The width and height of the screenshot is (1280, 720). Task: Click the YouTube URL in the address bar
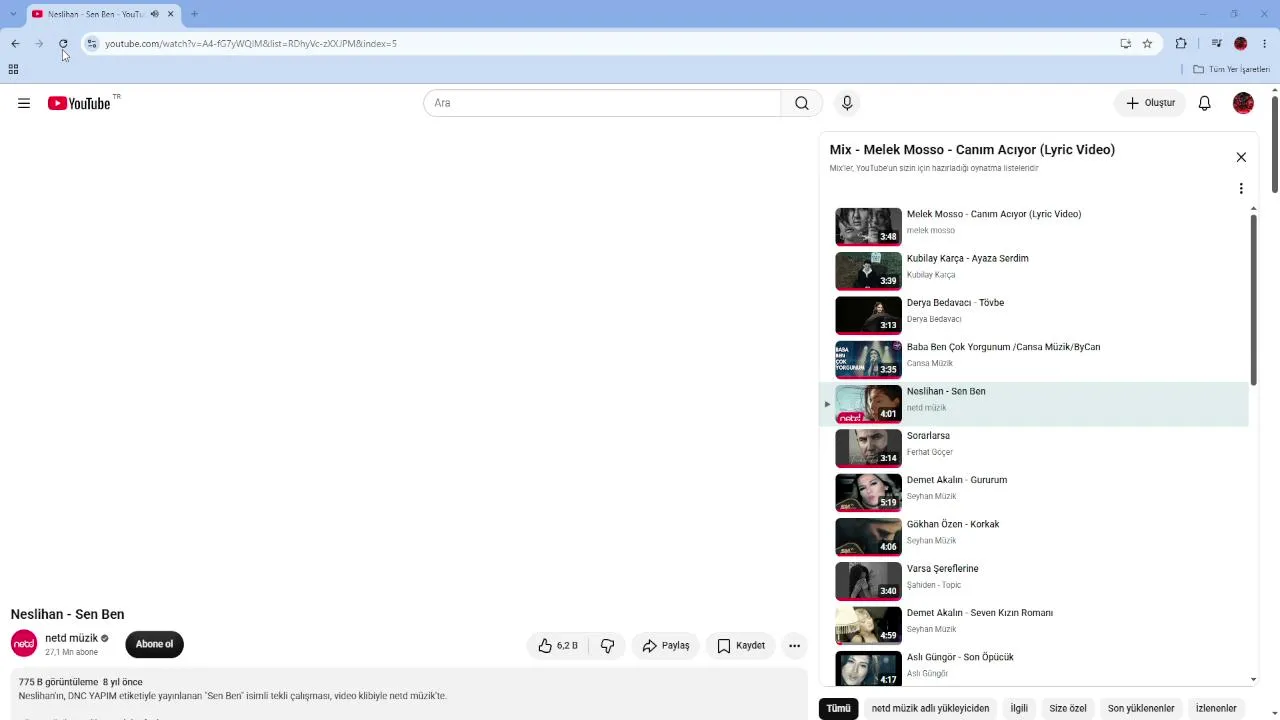click(251, 44)
